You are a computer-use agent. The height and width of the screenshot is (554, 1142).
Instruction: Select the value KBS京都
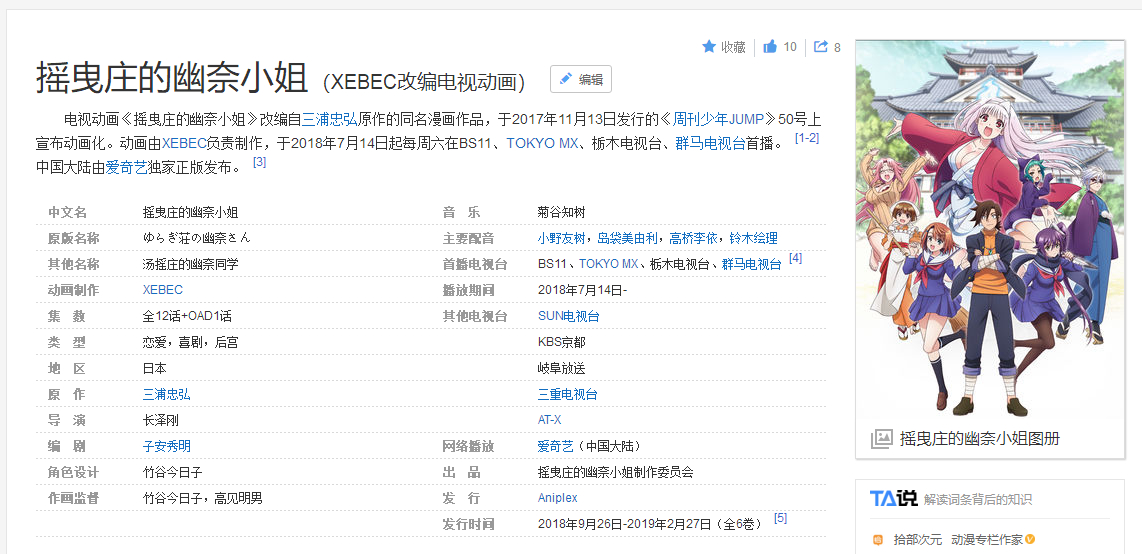click(x=562, y=342)
